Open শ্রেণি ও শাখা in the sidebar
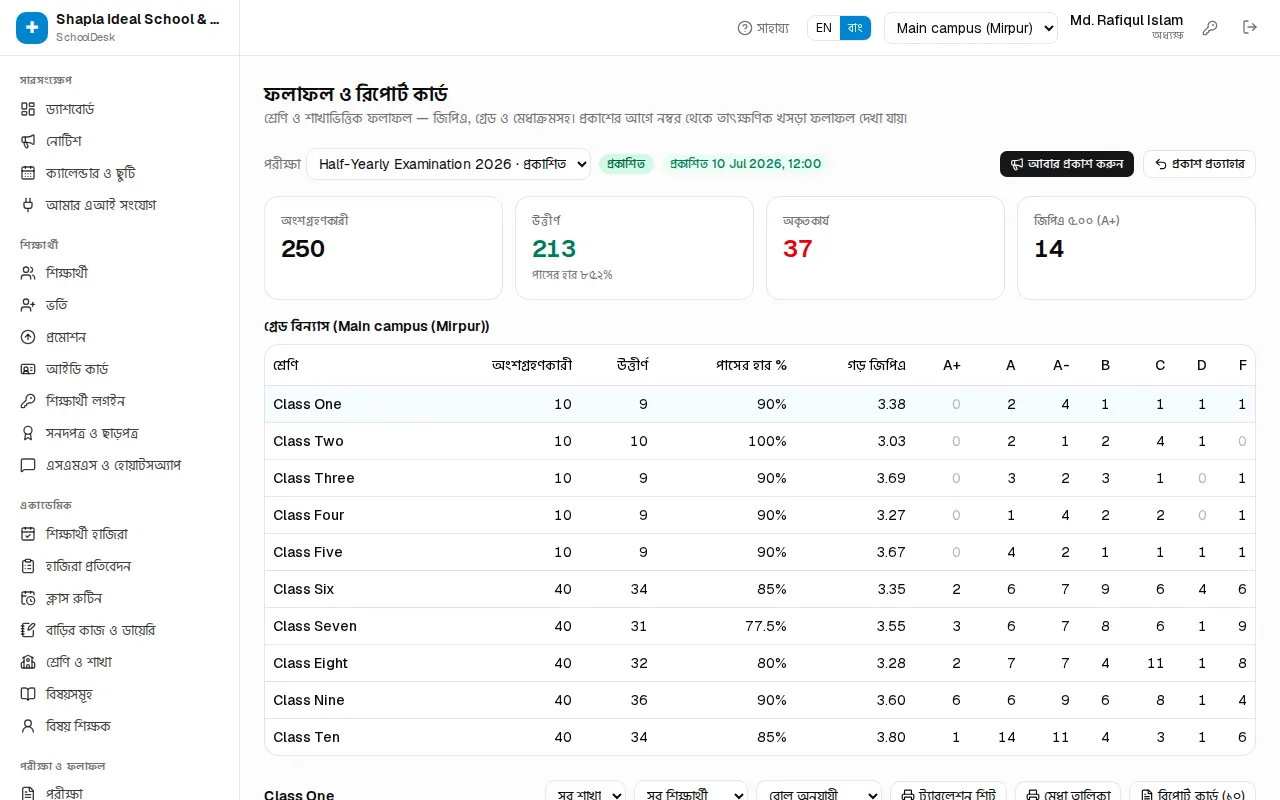The width and height of the screenshot is (1280, 800). (x=120, y=662)
